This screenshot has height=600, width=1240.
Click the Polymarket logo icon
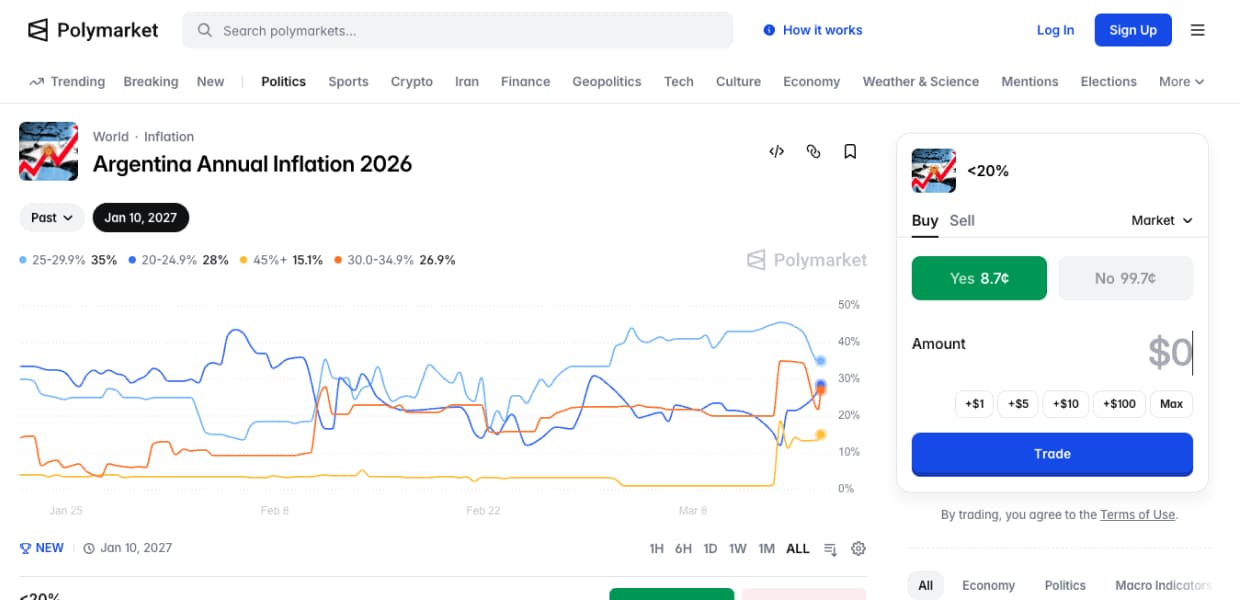coord(38,30)
